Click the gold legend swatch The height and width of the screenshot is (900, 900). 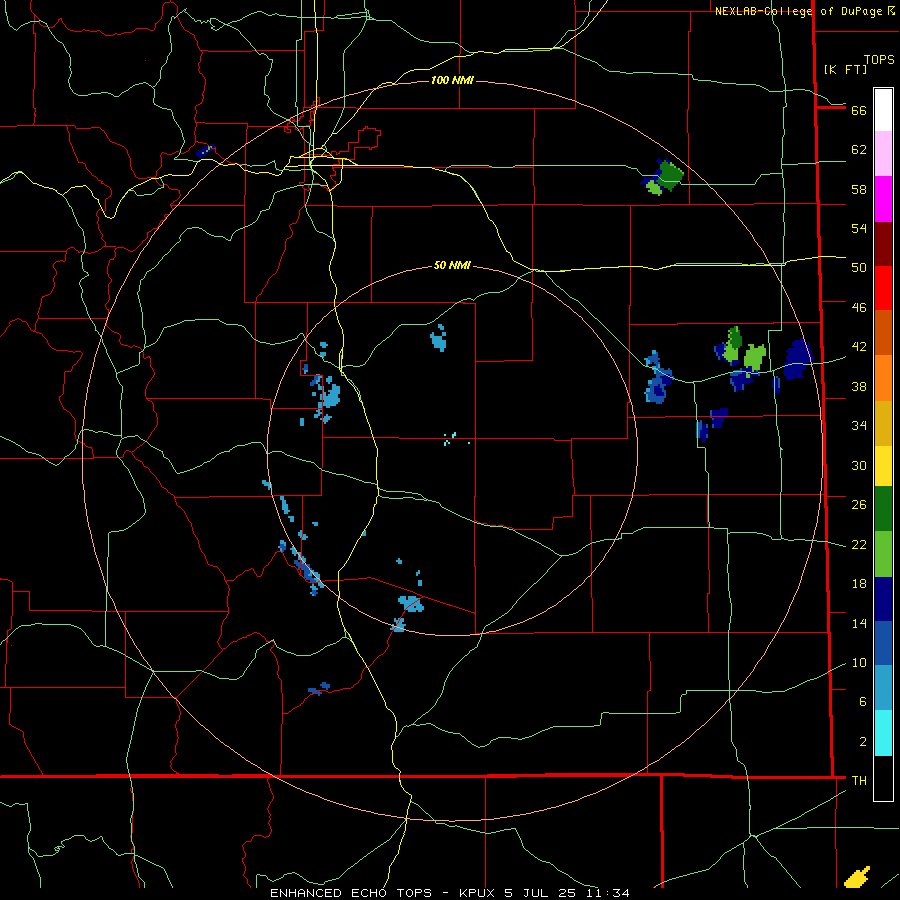click(x=883, y=423)
